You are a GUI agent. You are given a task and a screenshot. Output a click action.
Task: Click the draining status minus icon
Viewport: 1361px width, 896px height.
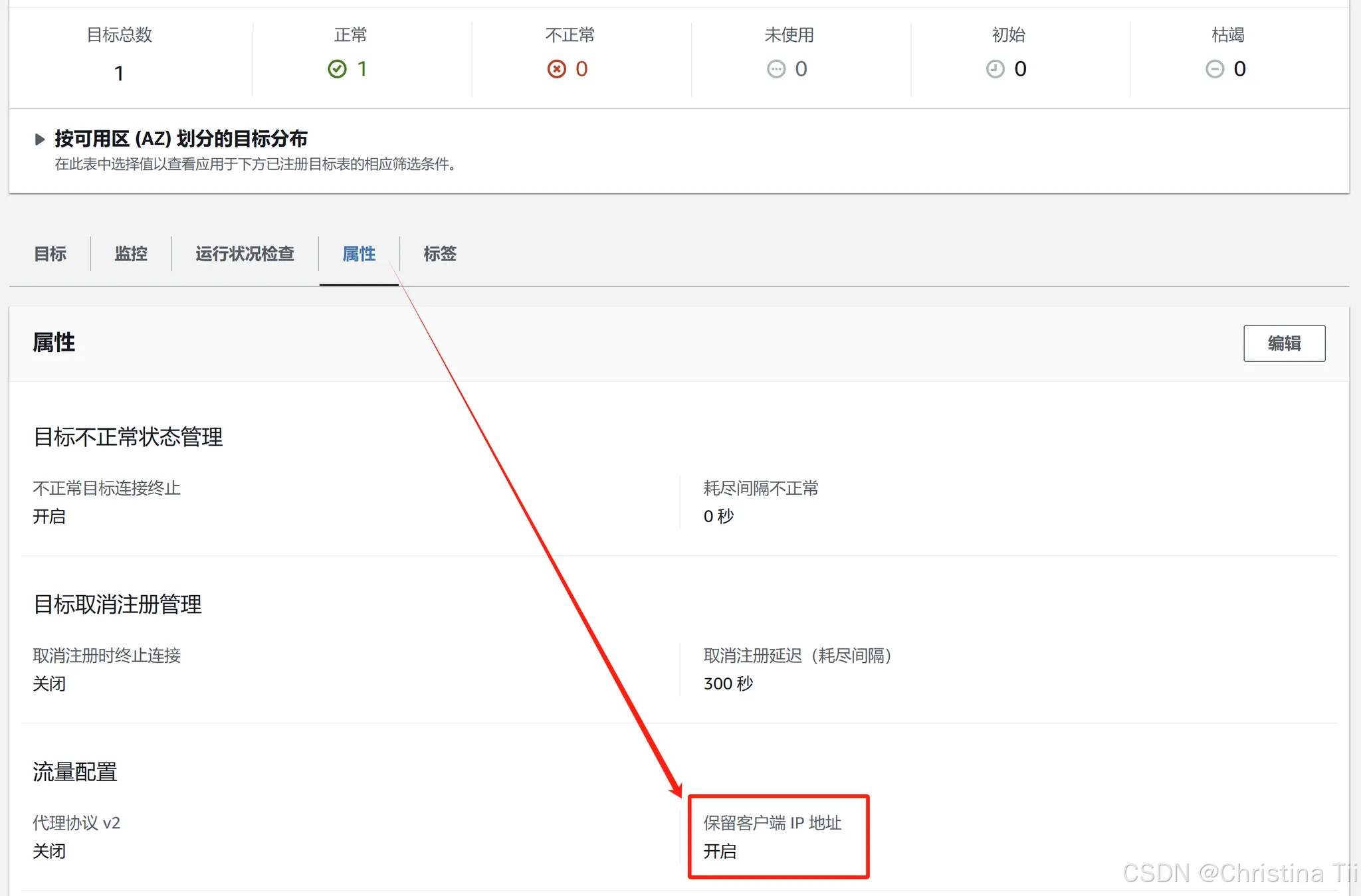click(x=1214, y=69)
